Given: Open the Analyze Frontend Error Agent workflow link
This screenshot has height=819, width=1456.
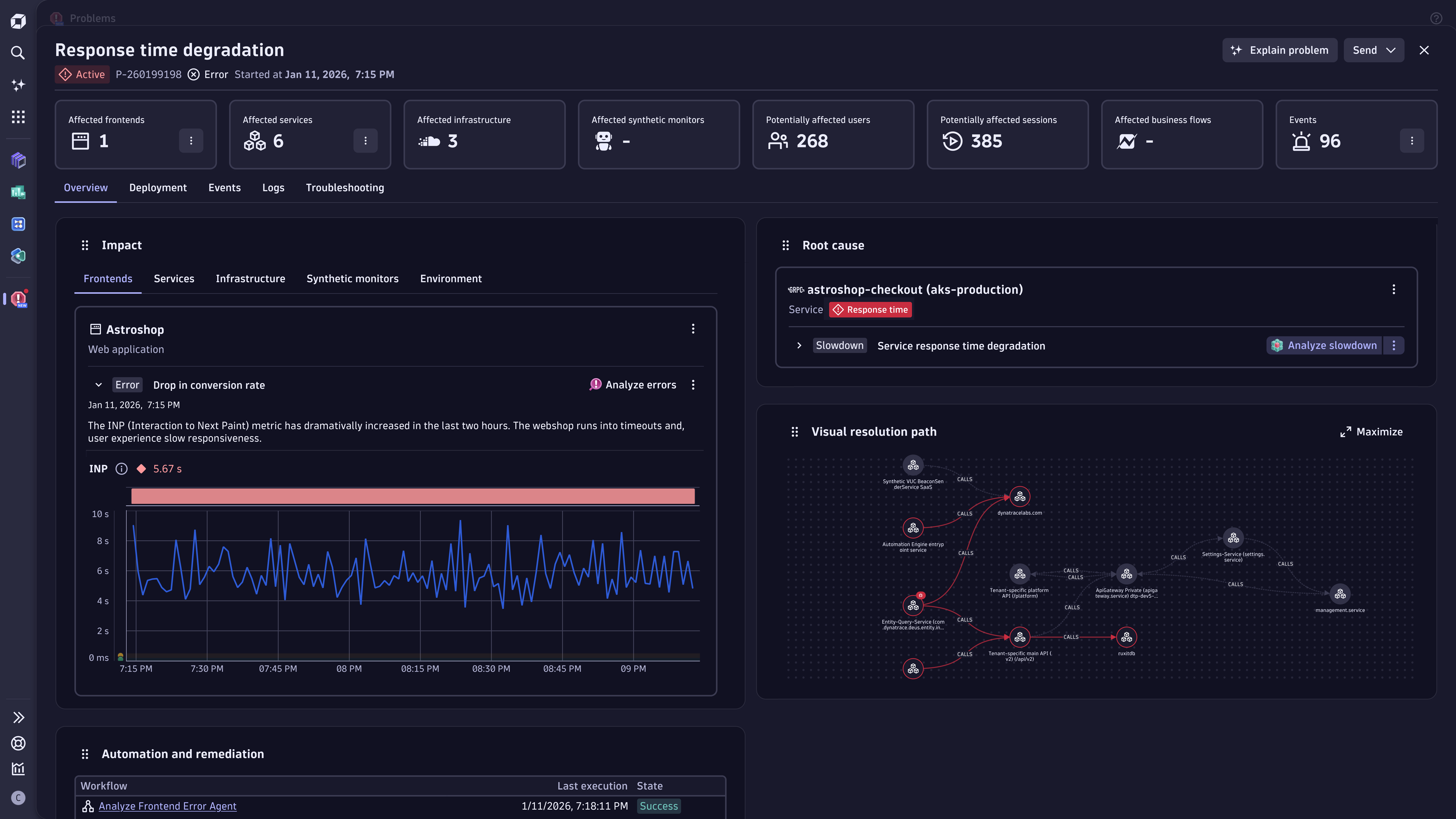Looking at the screenshot, I should point(167,806).
